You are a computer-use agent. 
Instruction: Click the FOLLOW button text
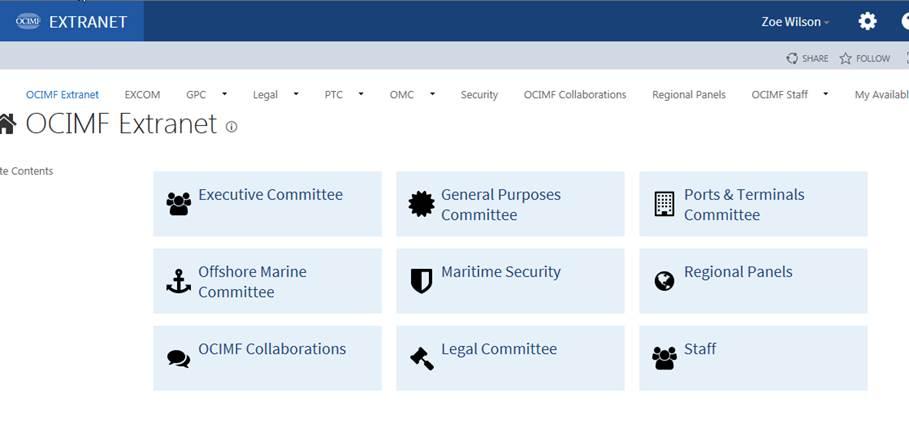873,59
